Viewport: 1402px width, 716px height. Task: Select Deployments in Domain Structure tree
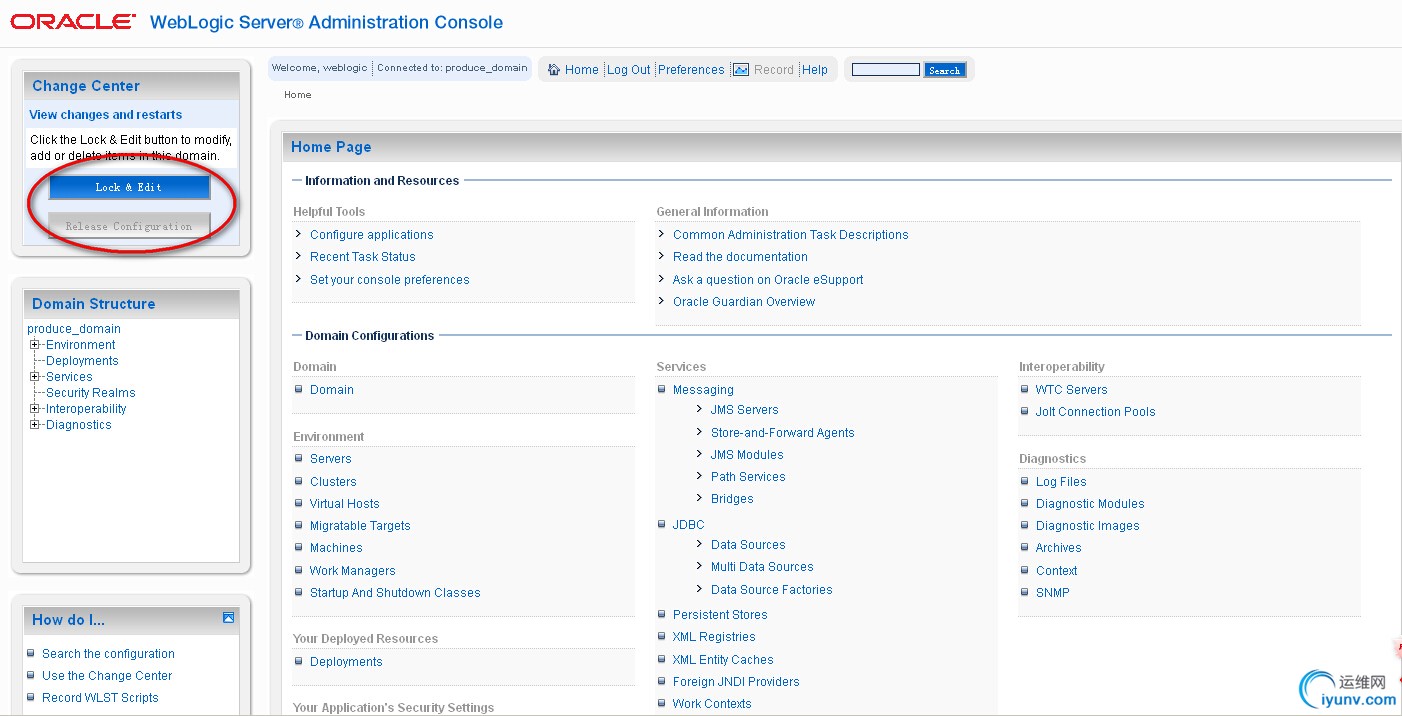(x=82, y=361)
